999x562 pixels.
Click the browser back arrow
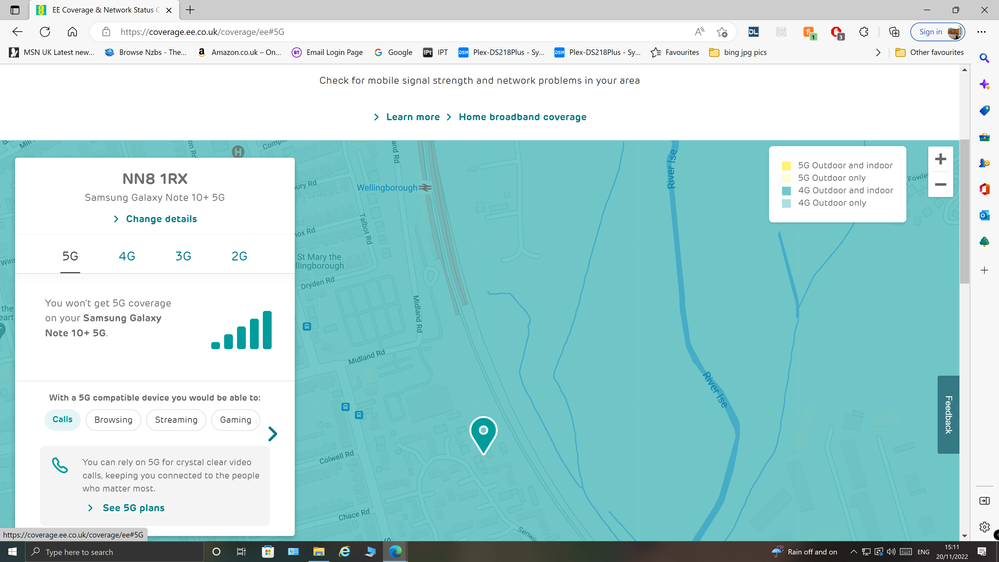pyautogui.click(x=17, y=32)
